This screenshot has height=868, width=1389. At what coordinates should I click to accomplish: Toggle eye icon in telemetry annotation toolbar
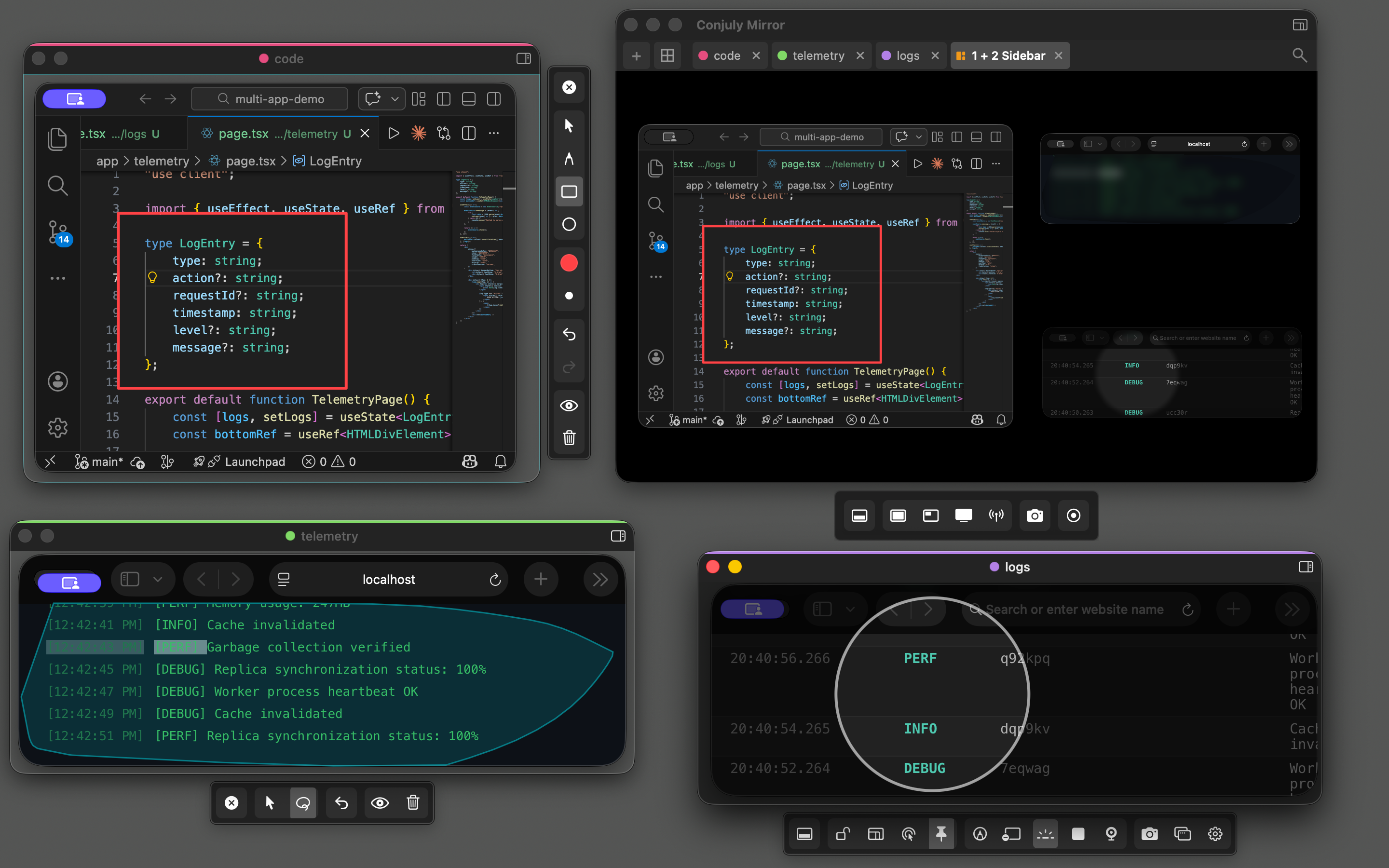point(380,802)
